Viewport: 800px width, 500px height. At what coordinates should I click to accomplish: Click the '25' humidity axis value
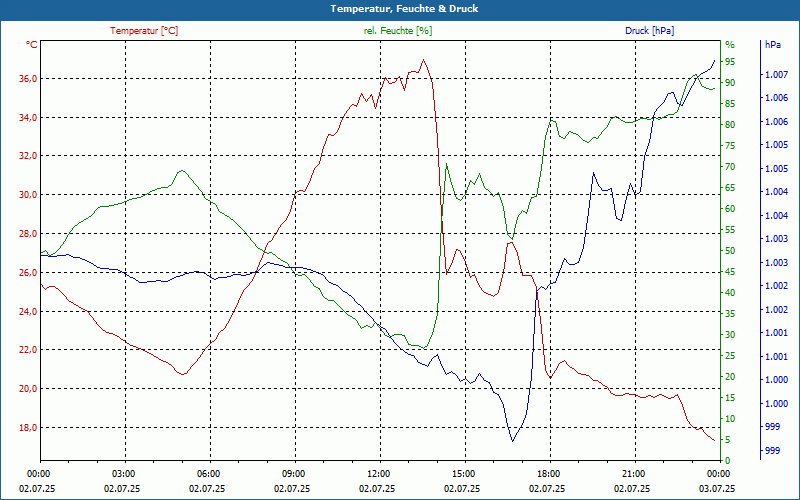tap(730, 356)
